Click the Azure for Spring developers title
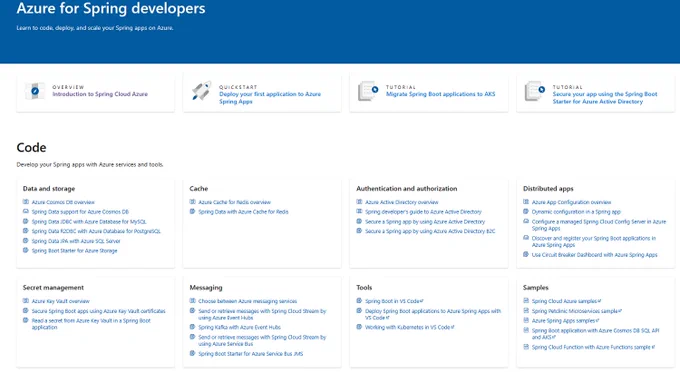This screenshot has height=373, width=680. (111, 8)
